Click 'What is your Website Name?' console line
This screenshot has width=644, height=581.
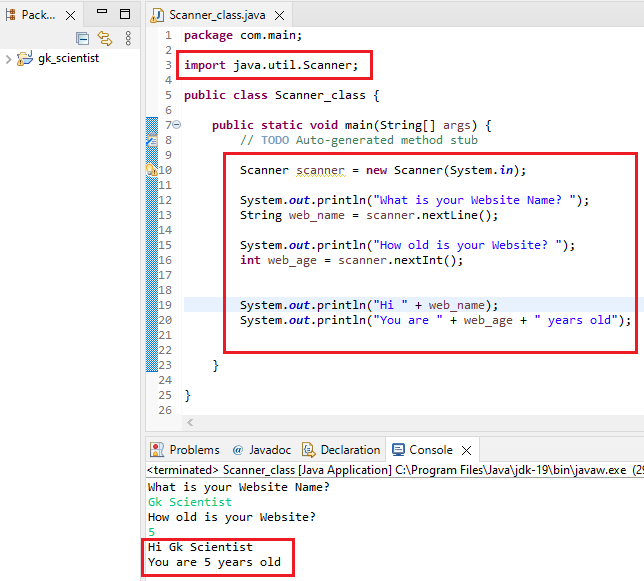click(x=239, y=487)
